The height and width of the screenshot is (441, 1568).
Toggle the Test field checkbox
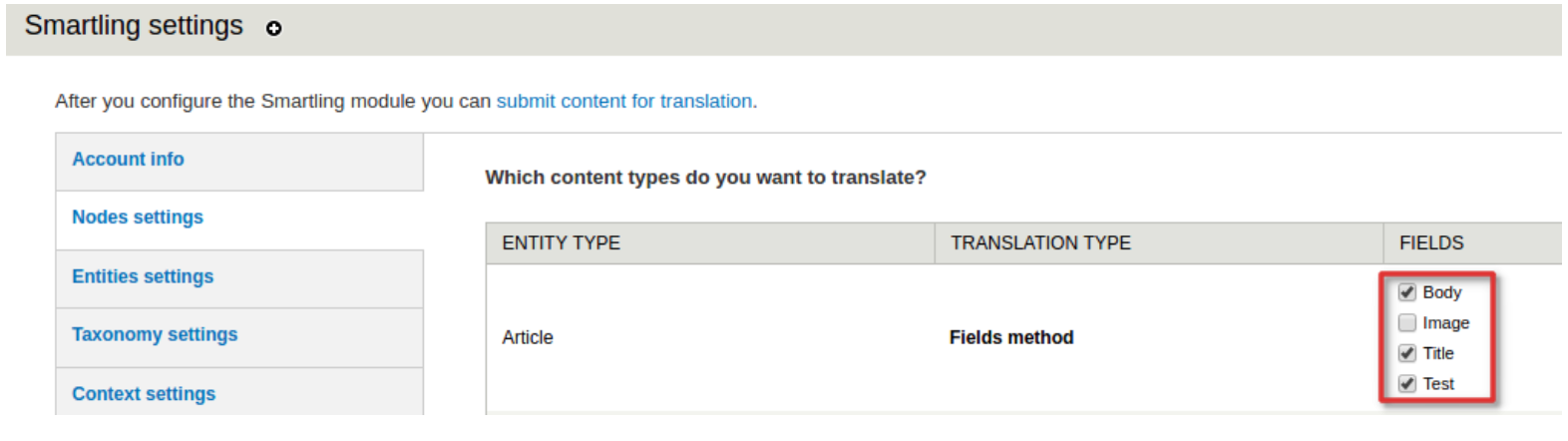[1406, 383]
